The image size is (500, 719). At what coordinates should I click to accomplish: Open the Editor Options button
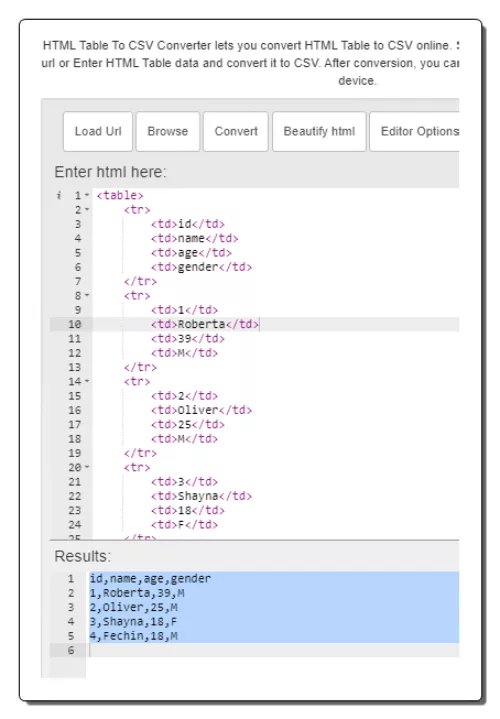[415, 131]
